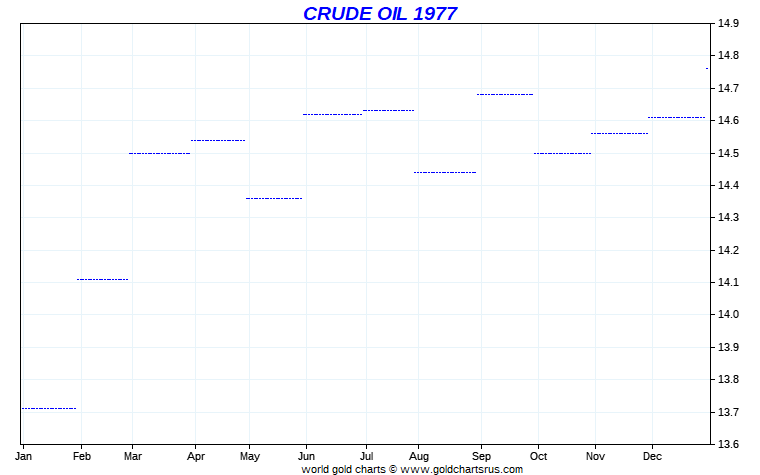Select the November price line at 14.56
Screen dimensions: 760x475
click(619, 133)
